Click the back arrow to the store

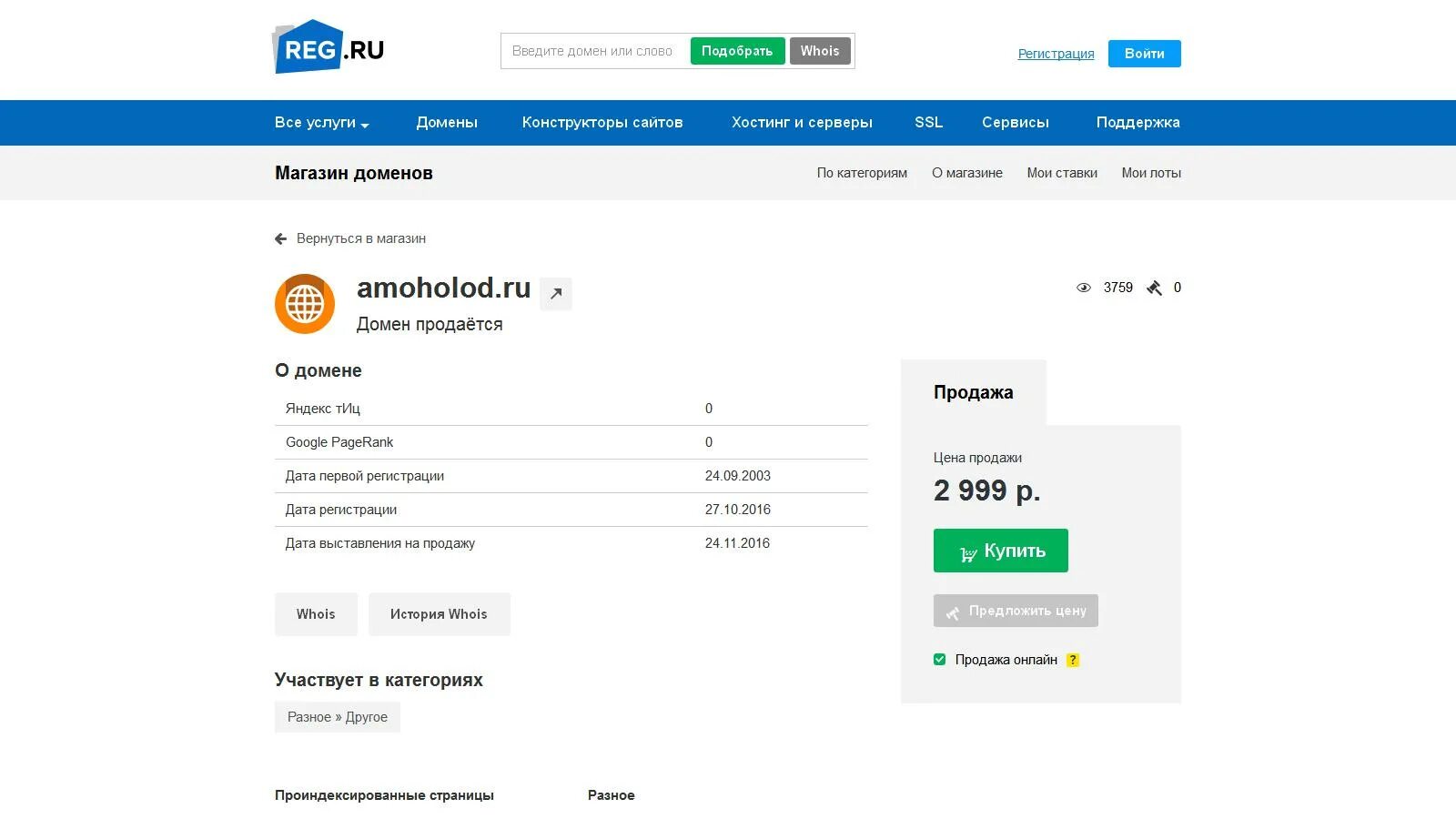coord(281,238)
